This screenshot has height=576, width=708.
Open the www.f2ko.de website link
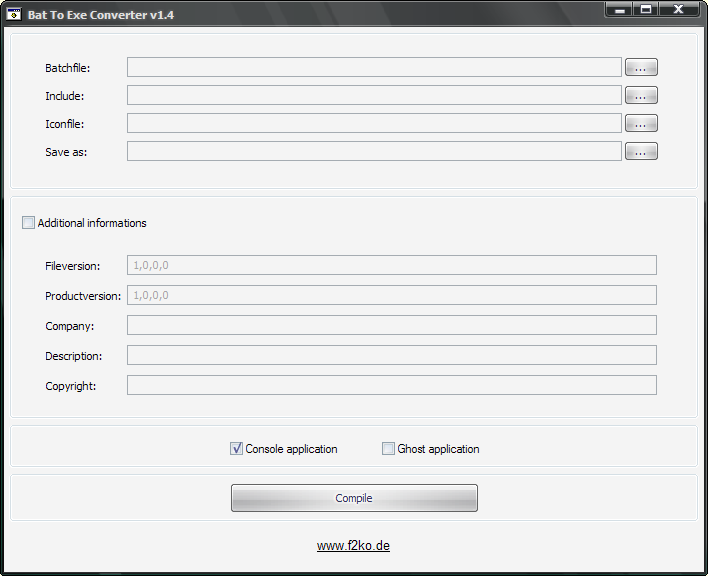[x=353, y=546]
